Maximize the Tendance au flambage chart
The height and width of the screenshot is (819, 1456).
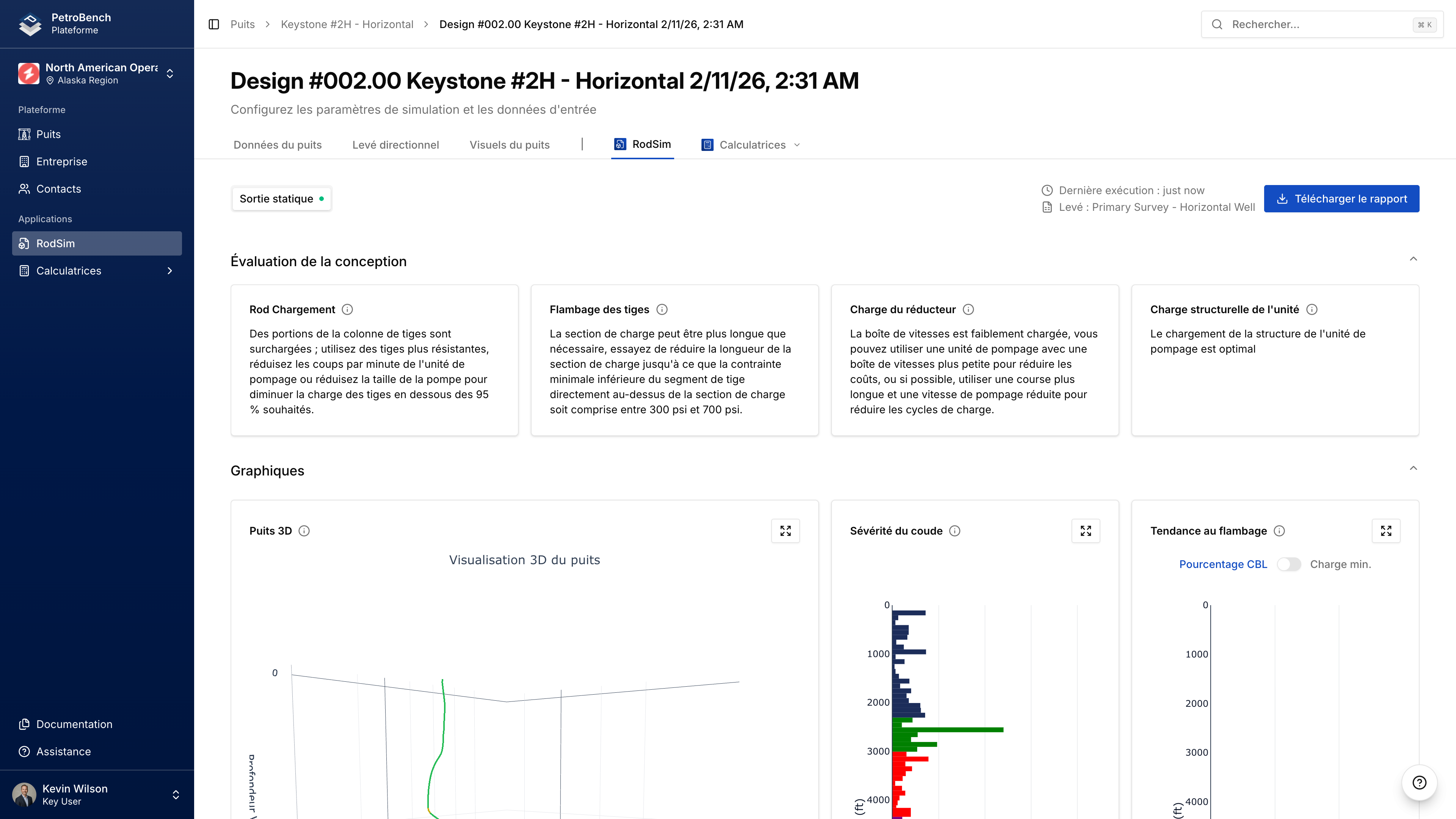pos(1385,531)
